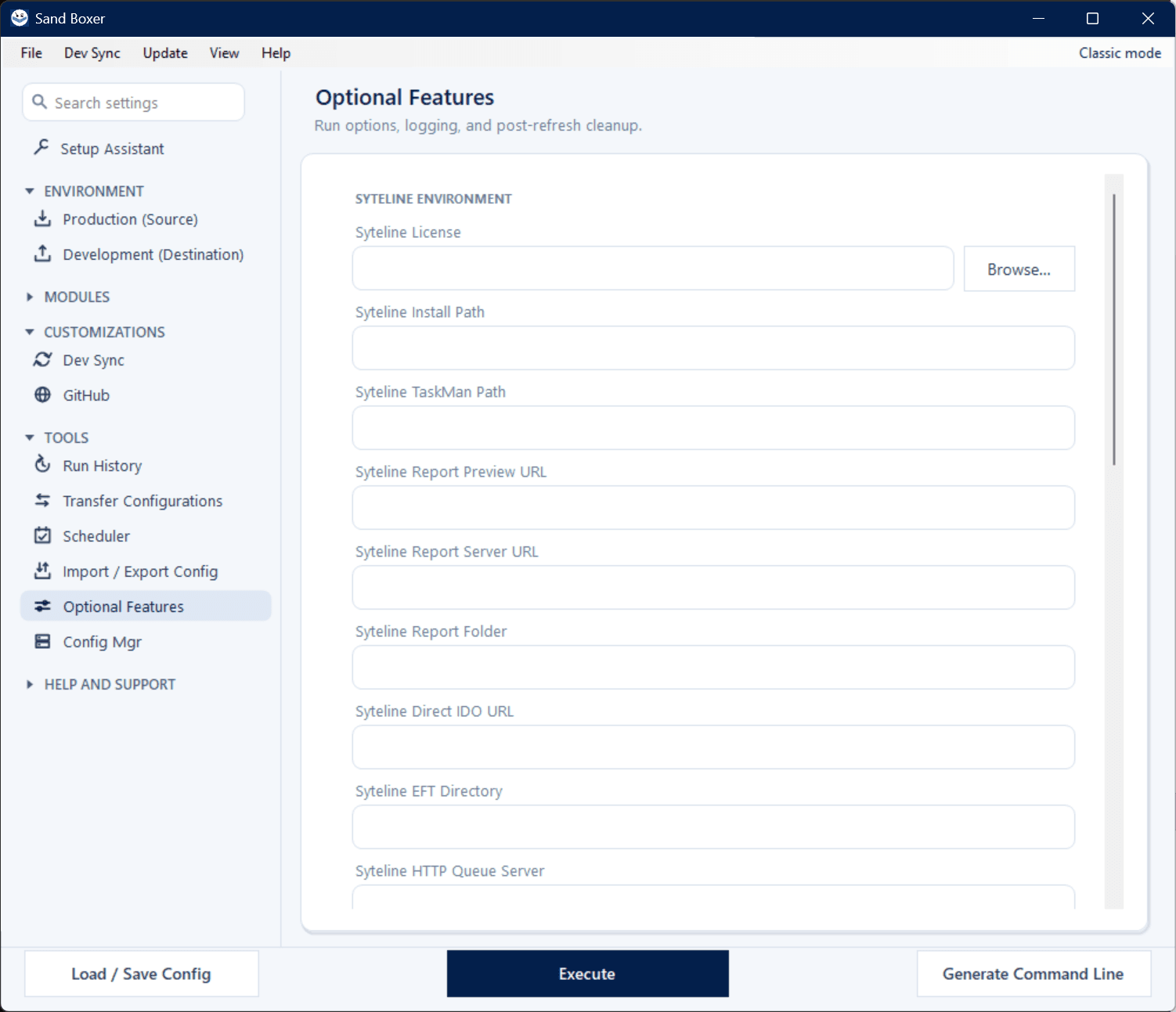The height and width of the screenshot is (1012, 1176).
Task: Open Scheduler label
Action: coord(96,536)
